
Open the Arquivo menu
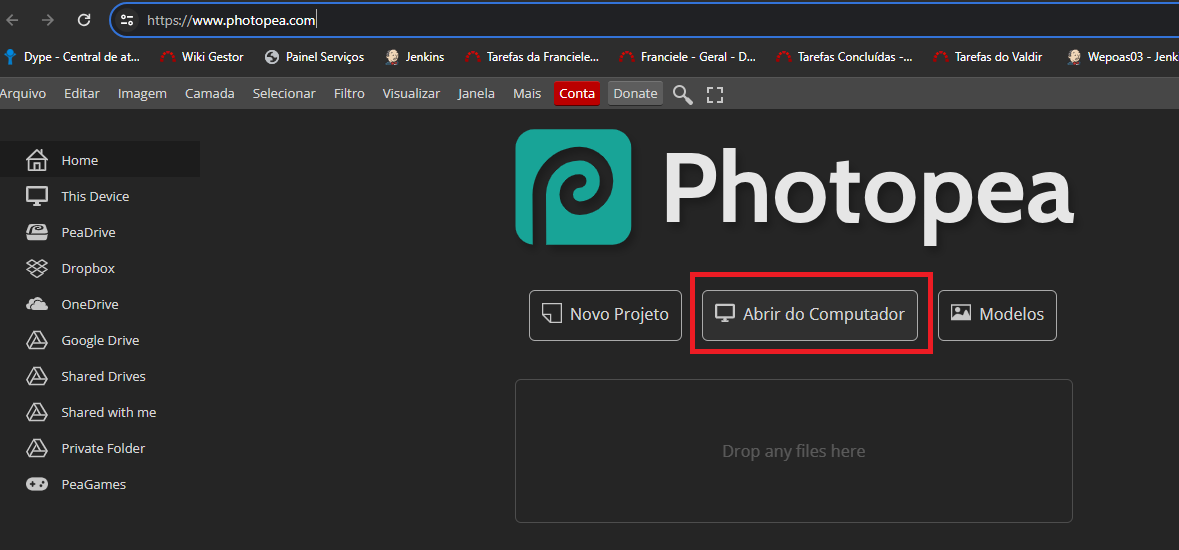[23, 93]
